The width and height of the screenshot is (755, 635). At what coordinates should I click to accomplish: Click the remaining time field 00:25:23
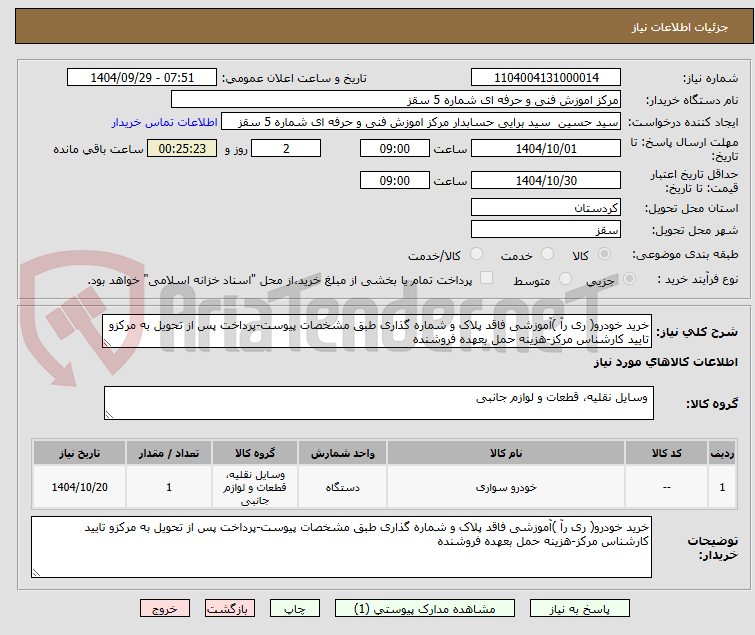pos(182,148)
